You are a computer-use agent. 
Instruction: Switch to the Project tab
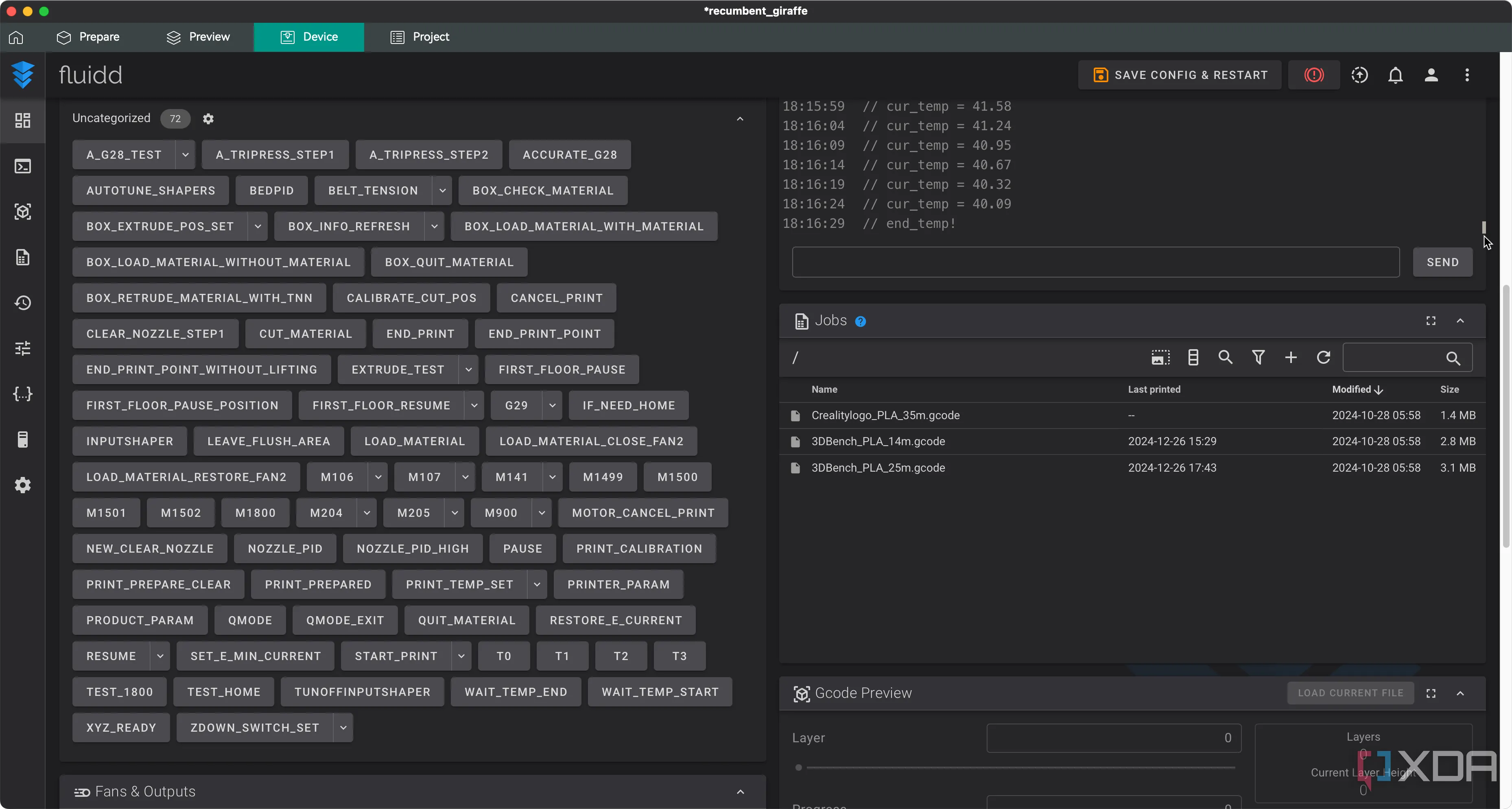tap(420, 37)
